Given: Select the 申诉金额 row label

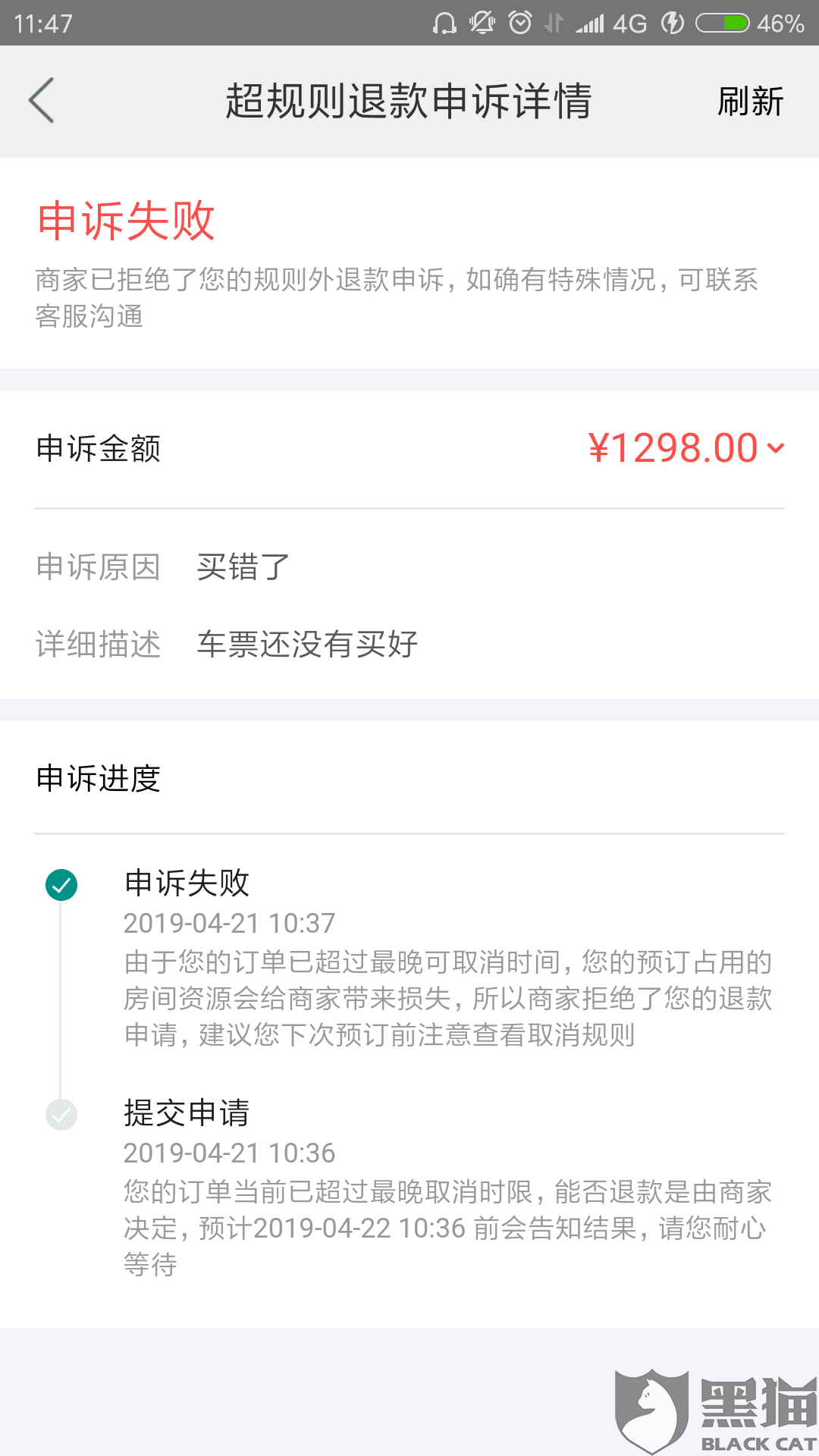Looking at the screenshot, I should pyautogui.click(x=99, y=448).
